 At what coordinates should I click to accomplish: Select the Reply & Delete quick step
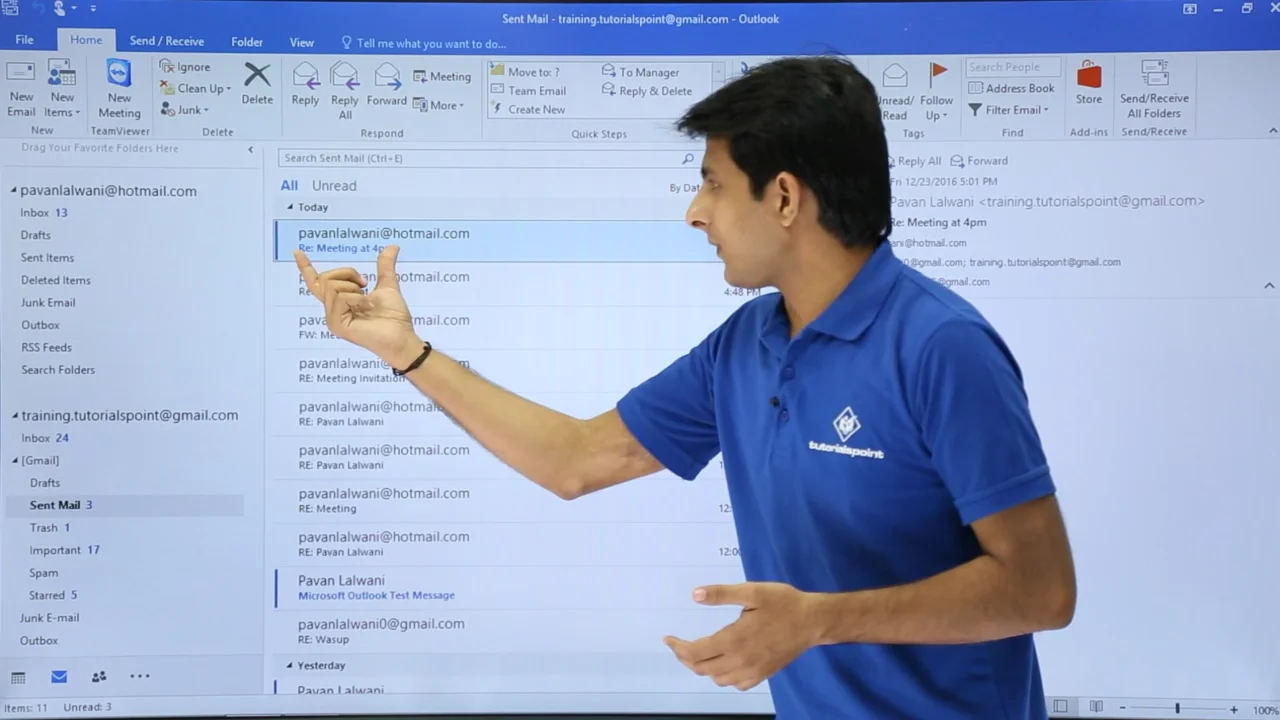[x=647, y=91]
